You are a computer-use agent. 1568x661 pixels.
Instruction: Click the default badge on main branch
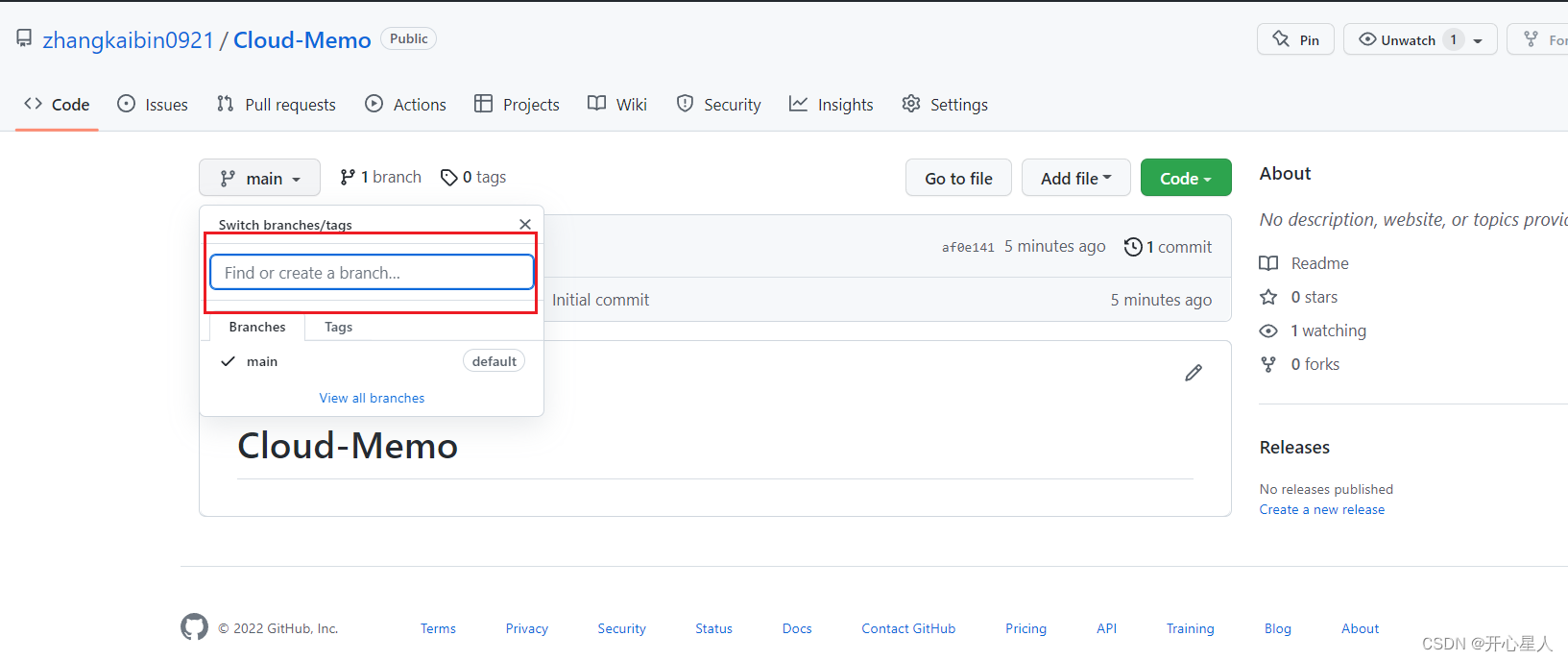coord(494,361)
